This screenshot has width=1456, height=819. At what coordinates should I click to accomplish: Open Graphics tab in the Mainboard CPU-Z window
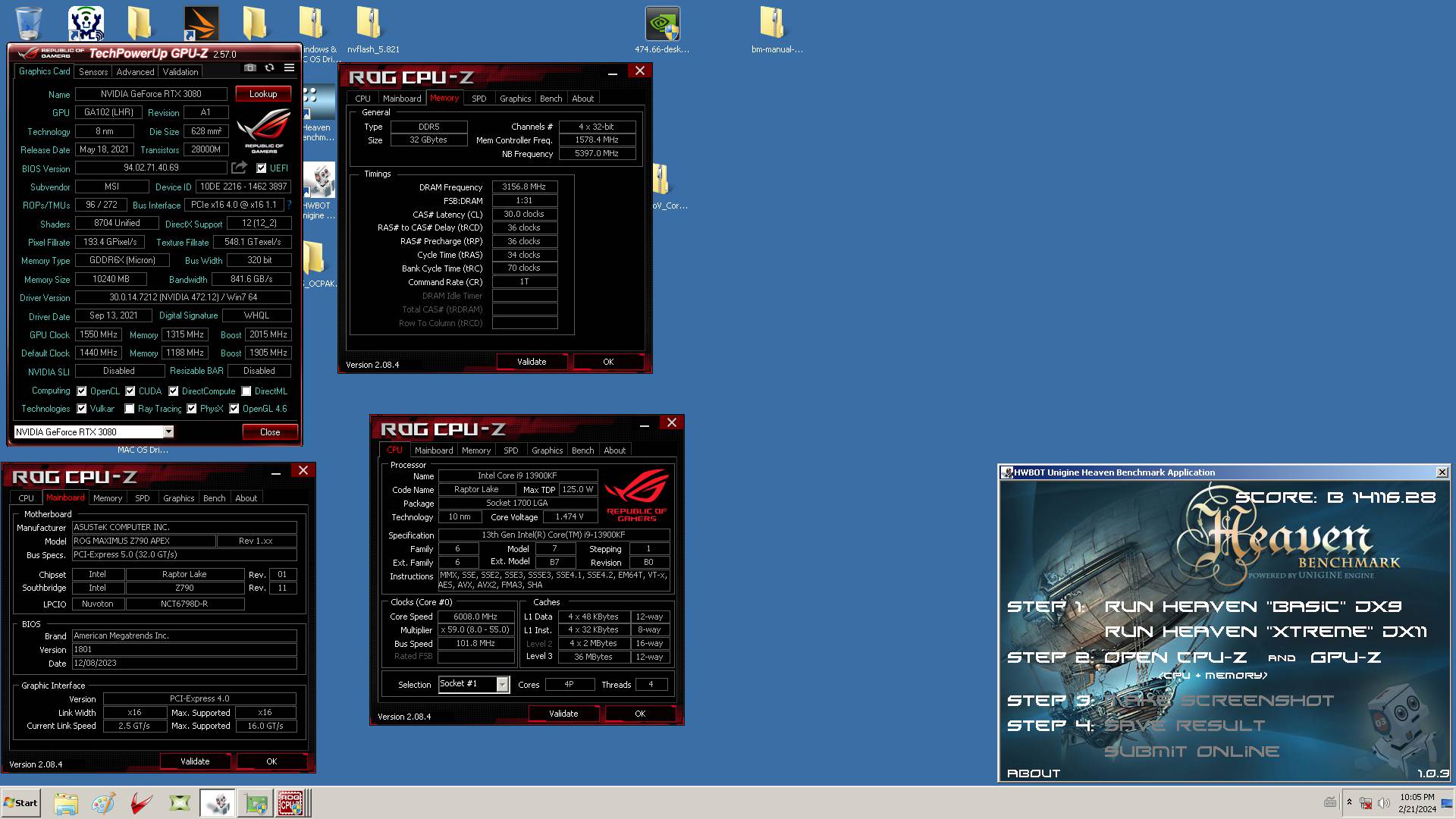[x=178, y=498]
